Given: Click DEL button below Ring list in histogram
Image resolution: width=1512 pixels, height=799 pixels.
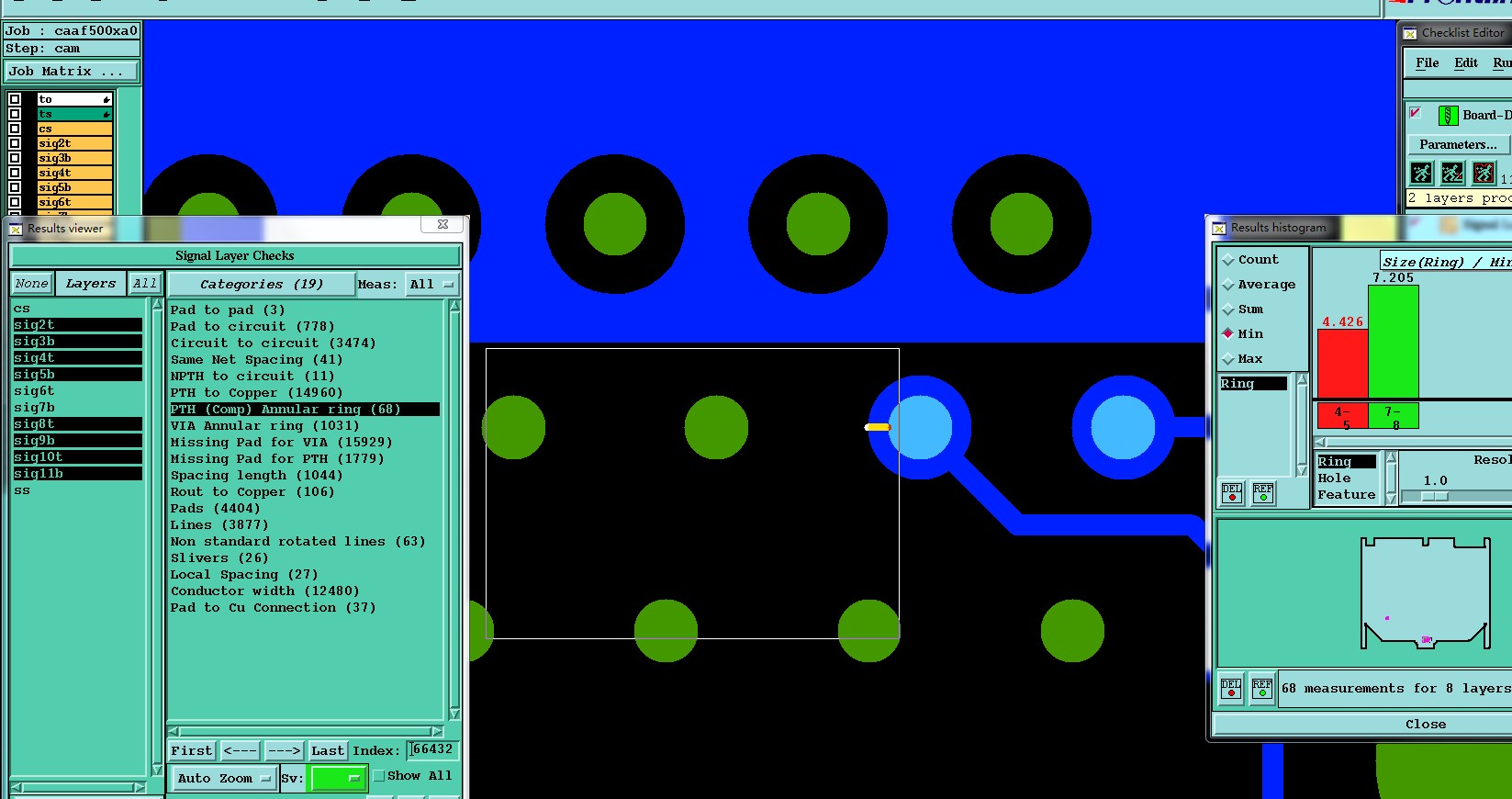Looking at the screenshot, I should [x=1232, y=493].
